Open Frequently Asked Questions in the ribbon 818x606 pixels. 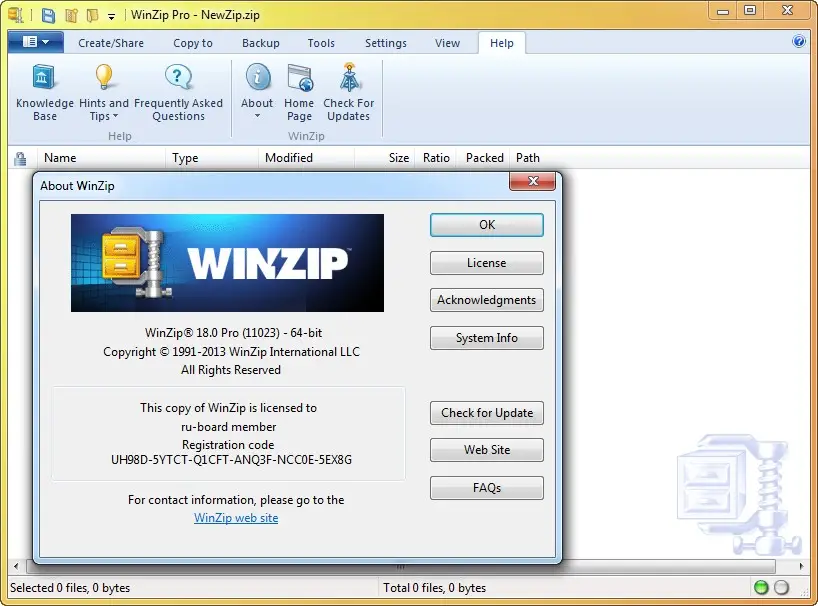click(178, 93)
